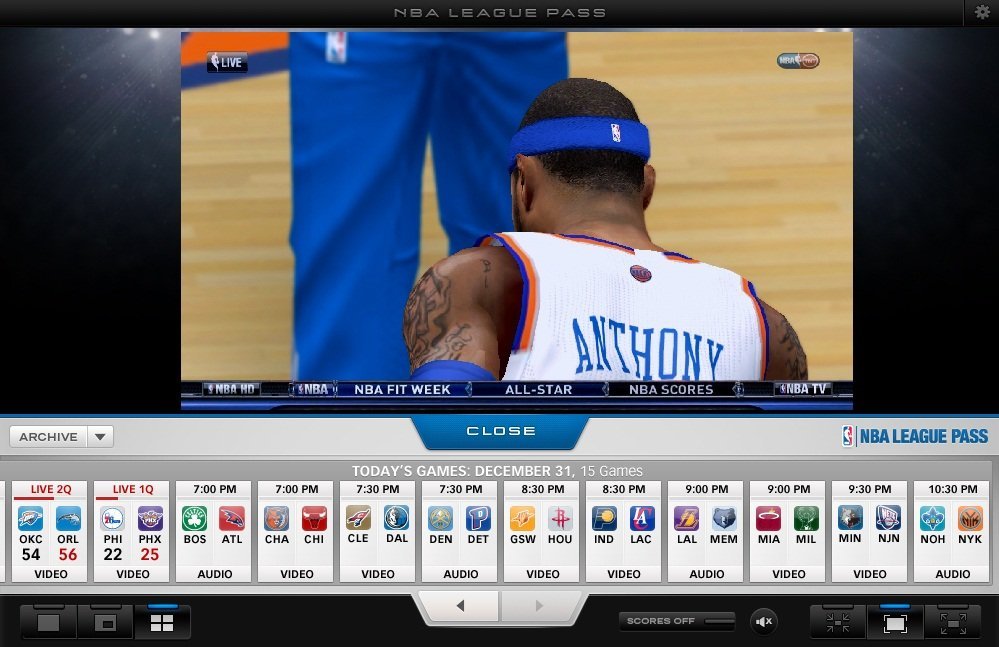This screenshot has width=999, height=647.
Task: Go to previous games page
Action: click(x=460, y=606)
